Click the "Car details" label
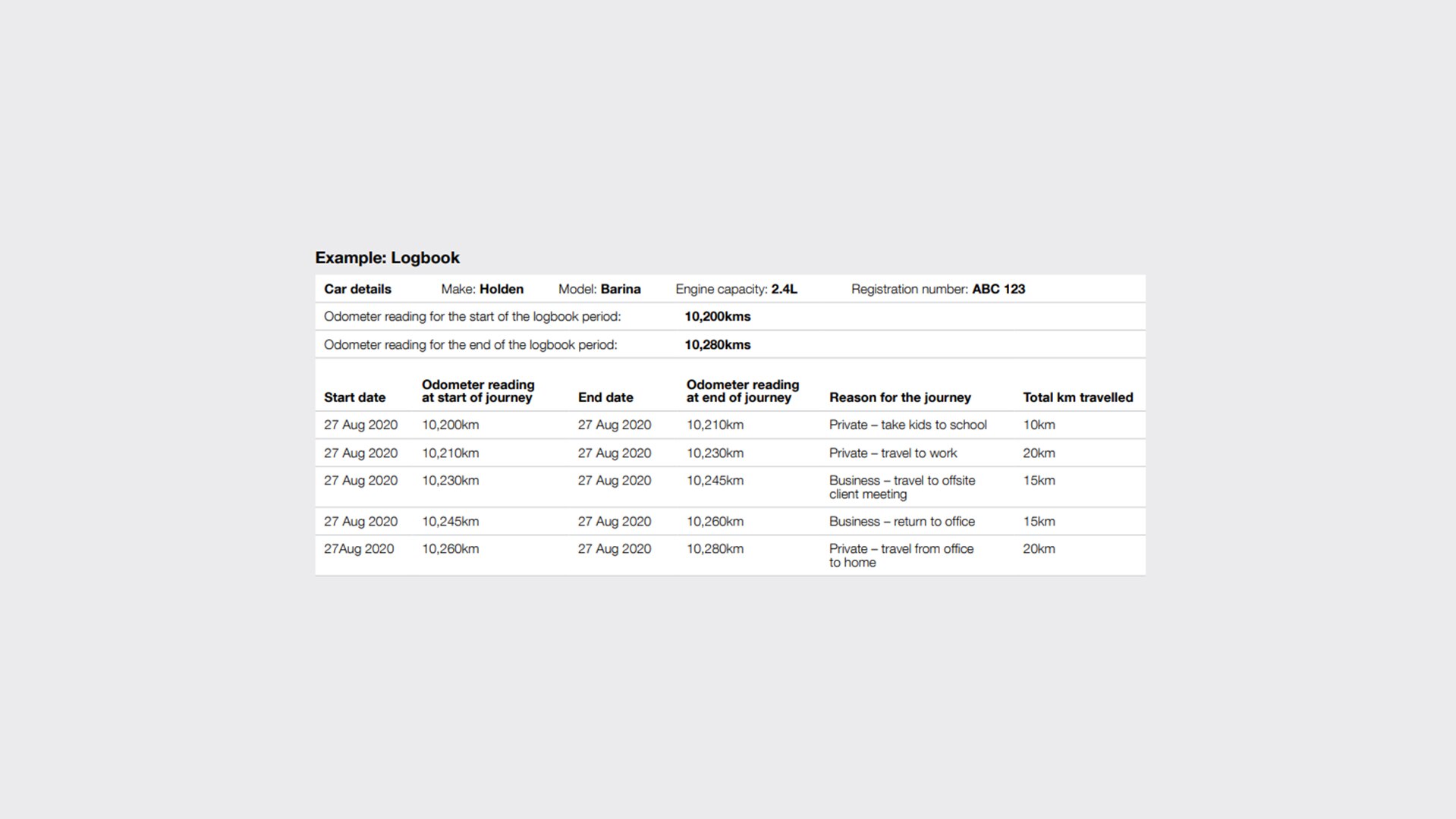Image resolution: width=1456 pixels, height=819 pixels. pos(357,289)
